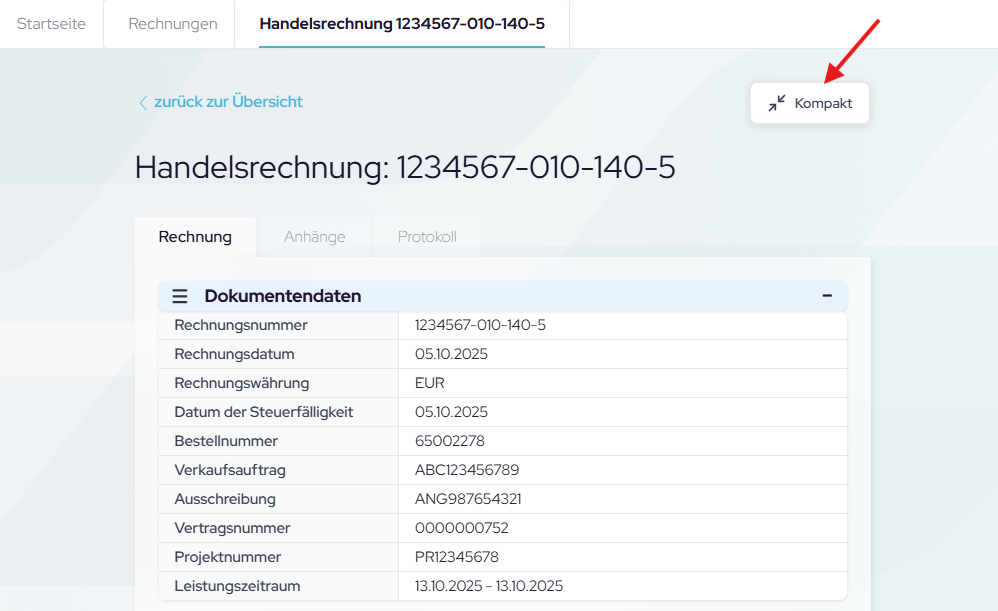Click Projektnummer value PR12345678
998x611 pixels.
[456, 557]
